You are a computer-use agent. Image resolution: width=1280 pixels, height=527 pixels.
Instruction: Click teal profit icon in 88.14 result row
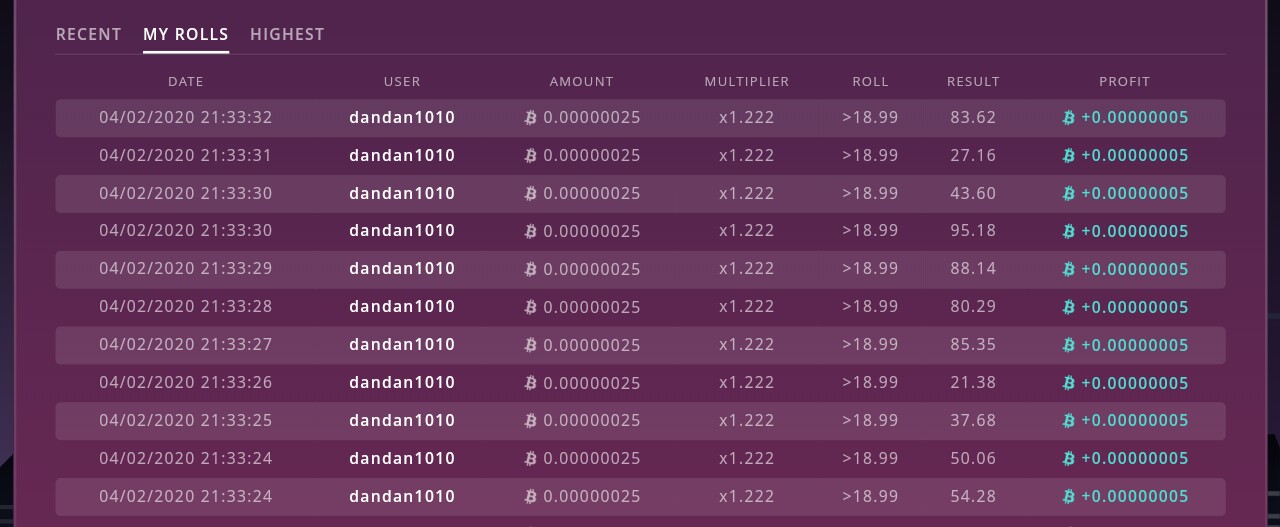pos(1069,270)
